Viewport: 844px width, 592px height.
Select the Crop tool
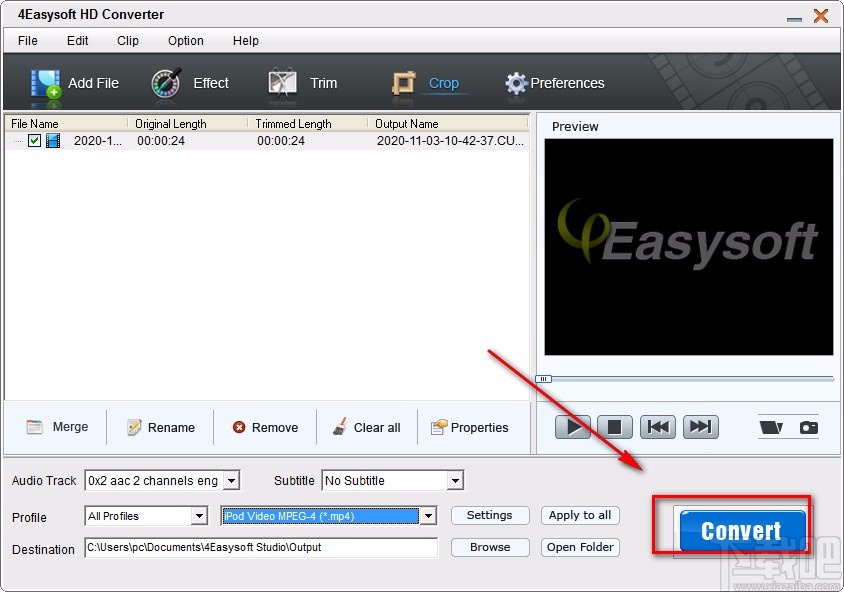point(425,83)
